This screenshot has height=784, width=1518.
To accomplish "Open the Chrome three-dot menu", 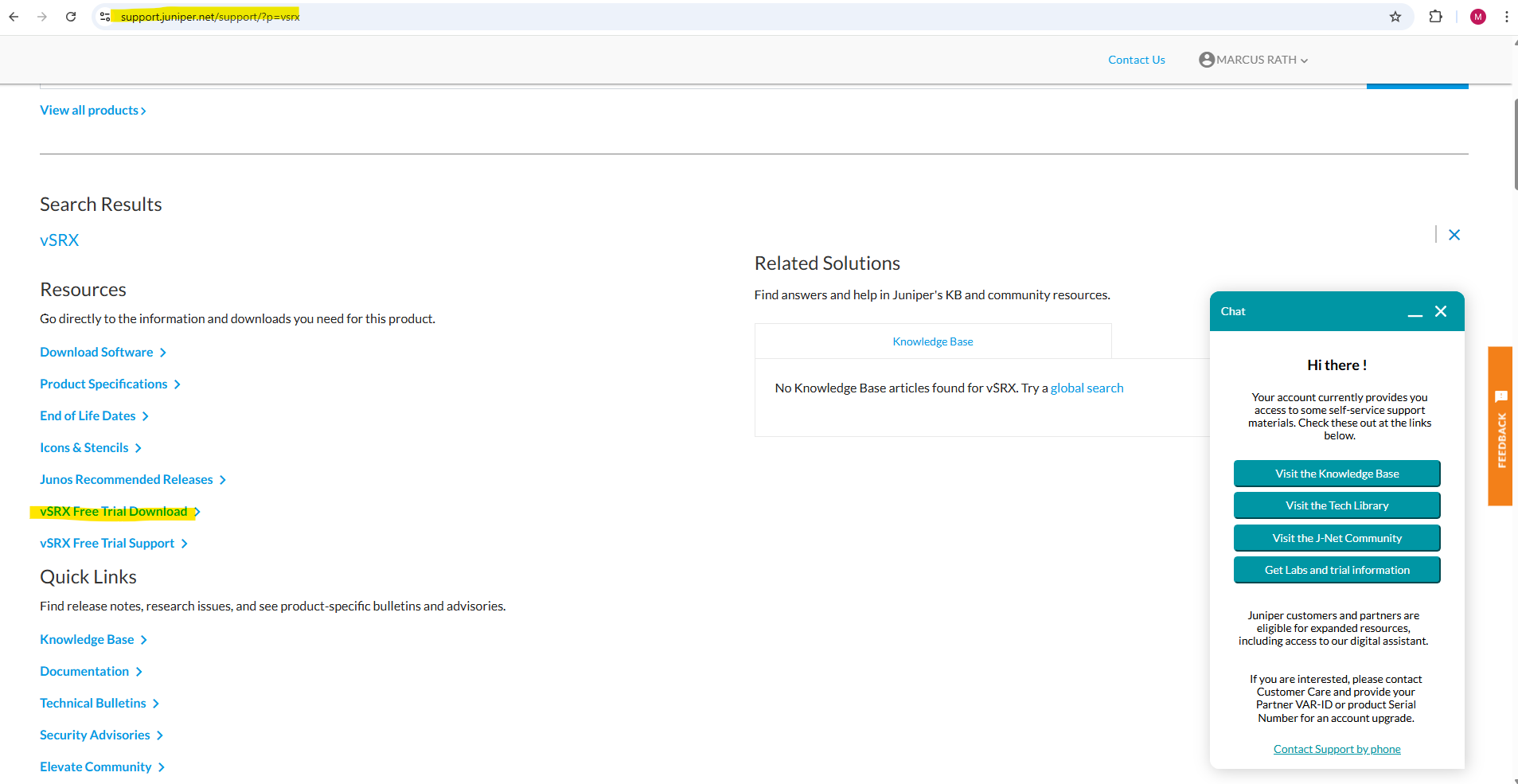I will click(1506, 17).
